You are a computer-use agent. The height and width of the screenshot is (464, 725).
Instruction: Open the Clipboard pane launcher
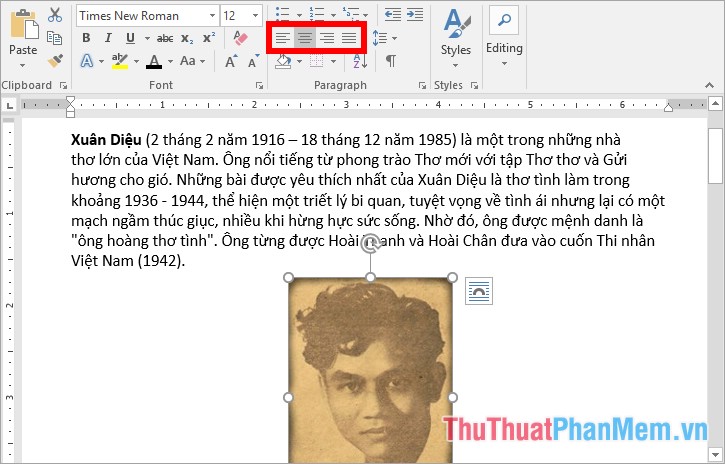point(63,85)
